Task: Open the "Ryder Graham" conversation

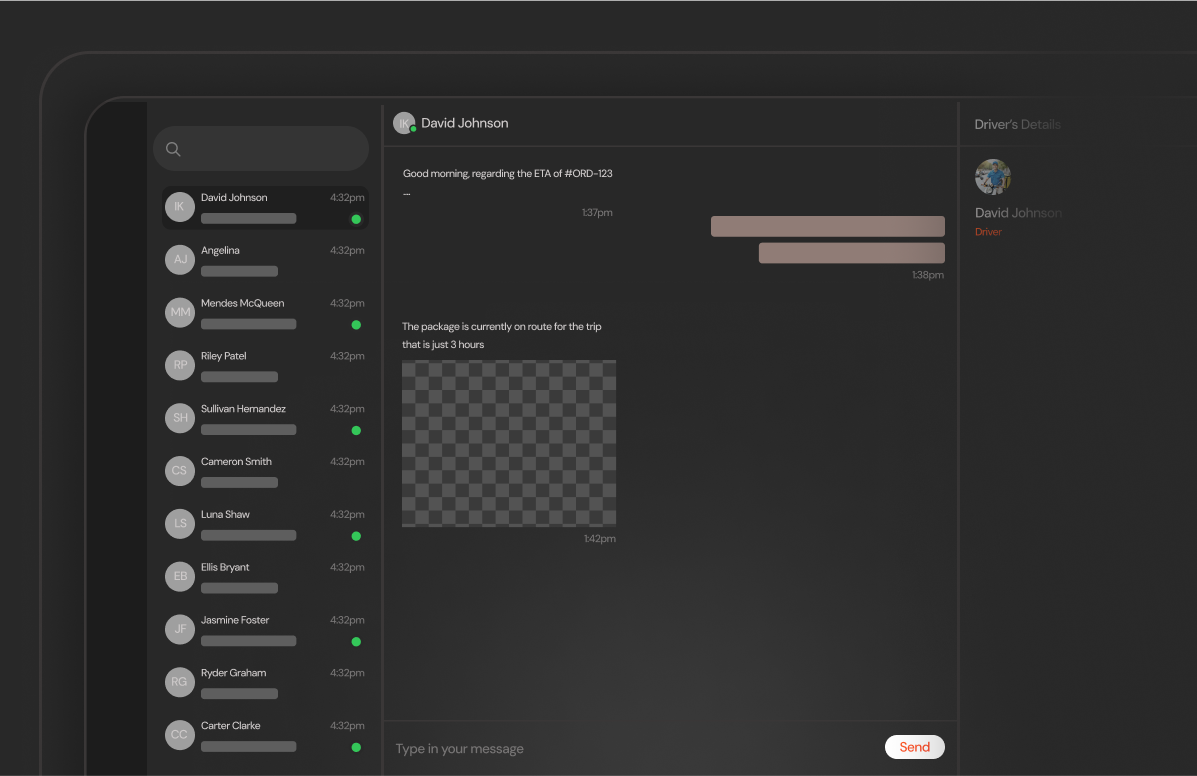Action: coord(233,673)
